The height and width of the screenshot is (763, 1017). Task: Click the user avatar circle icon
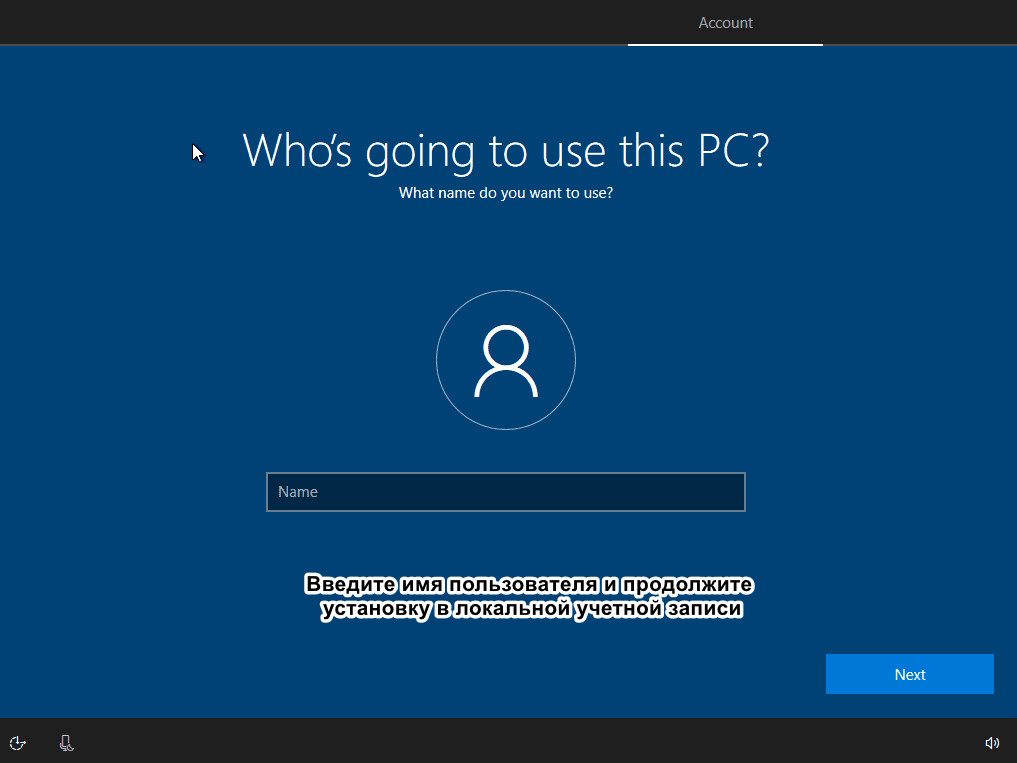(x=506, y=360)
